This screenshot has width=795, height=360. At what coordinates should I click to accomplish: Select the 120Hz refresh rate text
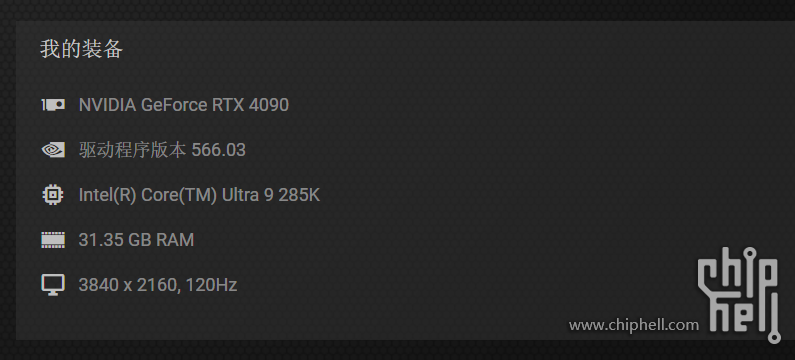211,285
